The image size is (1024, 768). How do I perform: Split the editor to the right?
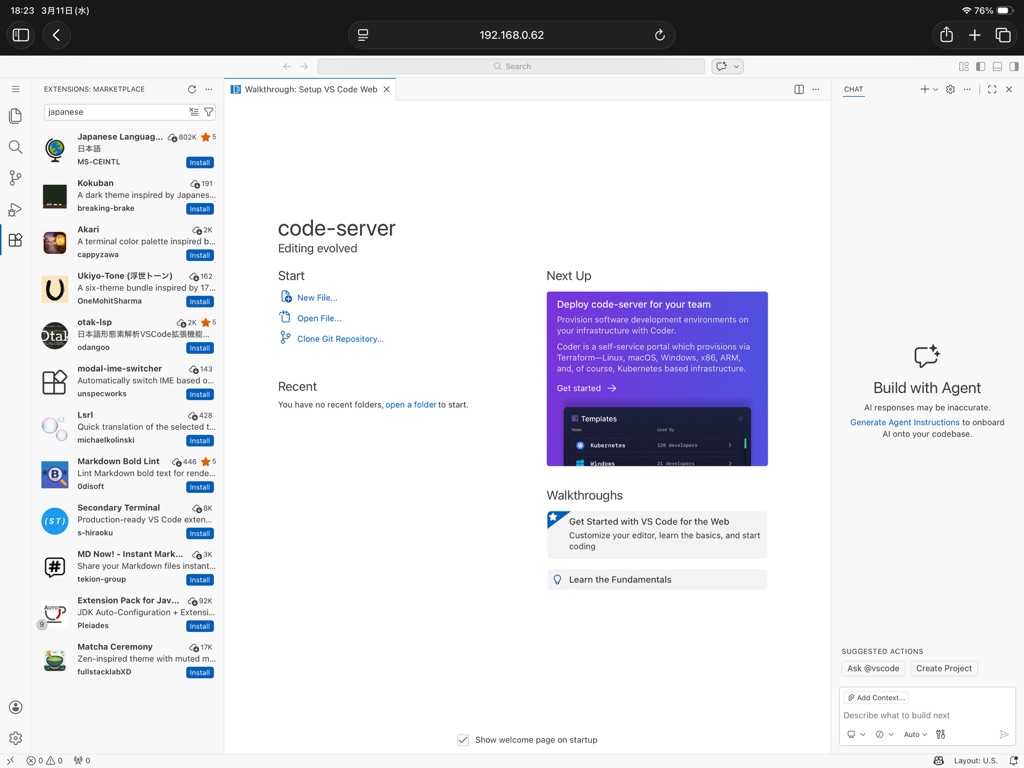(799, 89)
